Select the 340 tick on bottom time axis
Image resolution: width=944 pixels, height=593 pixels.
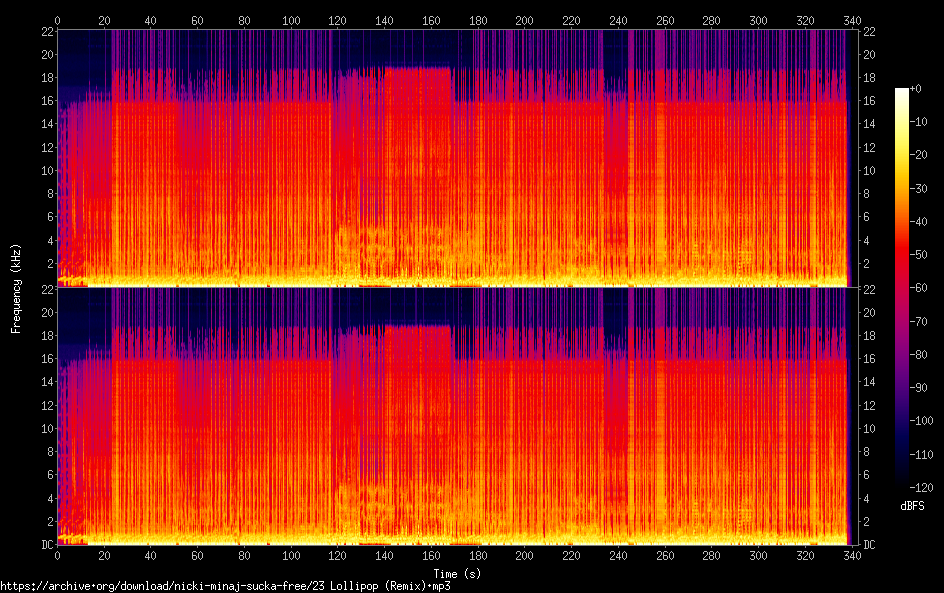pyautogui.click(x=849, y=556)
